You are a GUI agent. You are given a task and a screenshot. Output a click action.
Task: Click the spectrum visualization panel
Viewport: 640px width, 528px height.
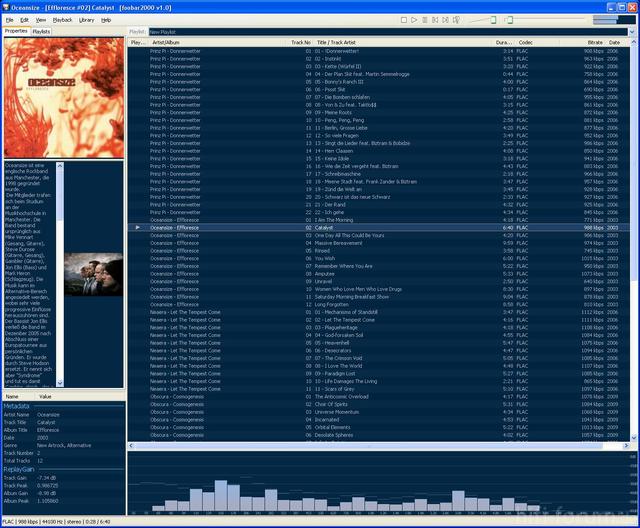click(382, 483)
